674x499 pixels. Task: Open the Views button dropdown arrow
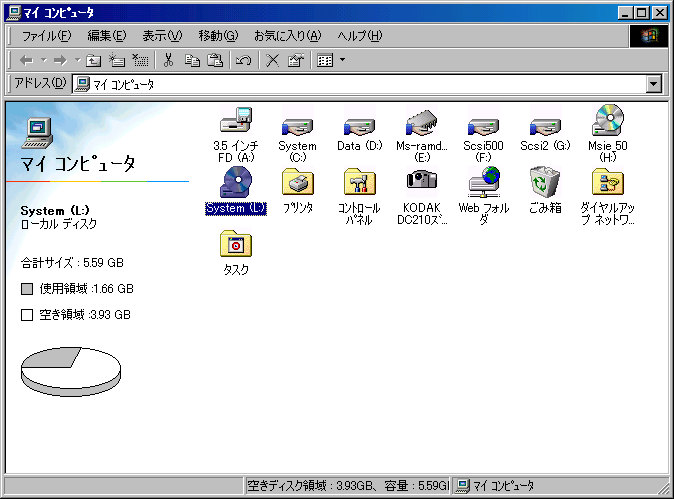pos(342,60)
